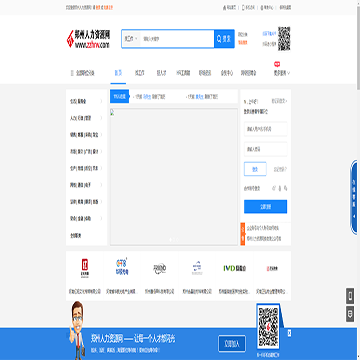Click the red badge icon above 更多服务

pyautogui.click(x=277, y=64)
